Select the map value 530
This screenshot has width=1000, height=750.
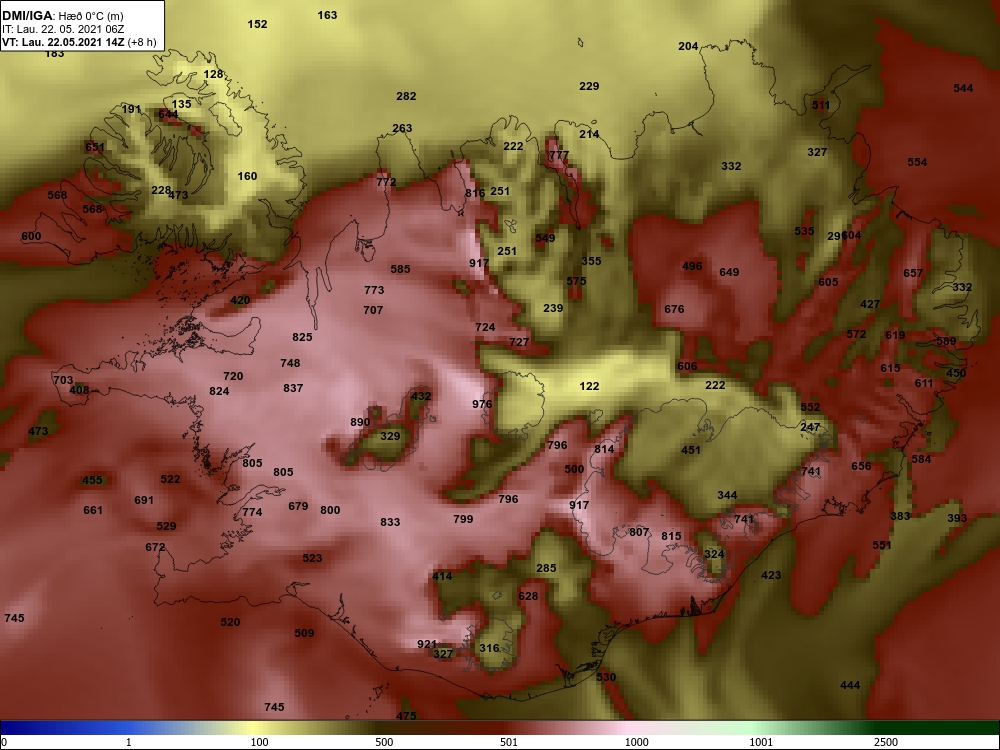tap(607, 677)
